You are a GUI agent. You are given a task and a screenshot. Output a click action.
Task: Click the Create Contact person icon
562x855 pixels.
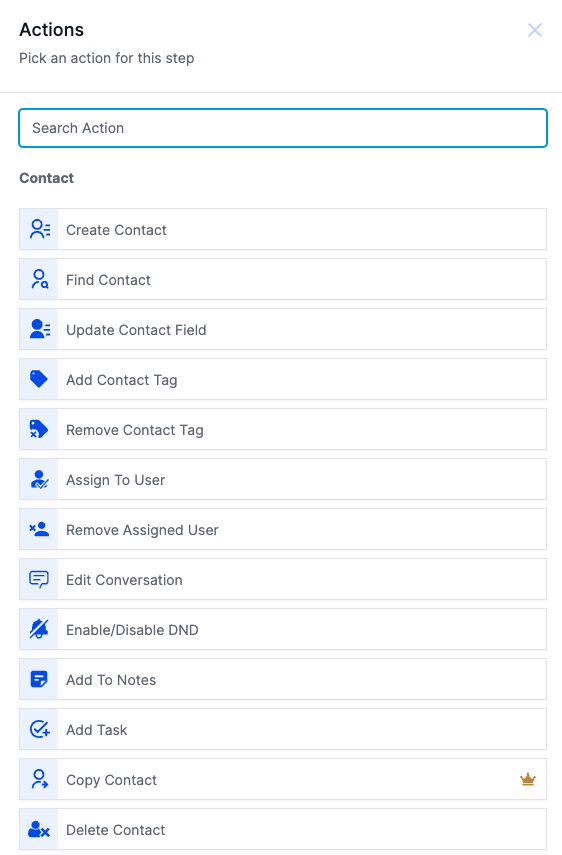(39, 230)
